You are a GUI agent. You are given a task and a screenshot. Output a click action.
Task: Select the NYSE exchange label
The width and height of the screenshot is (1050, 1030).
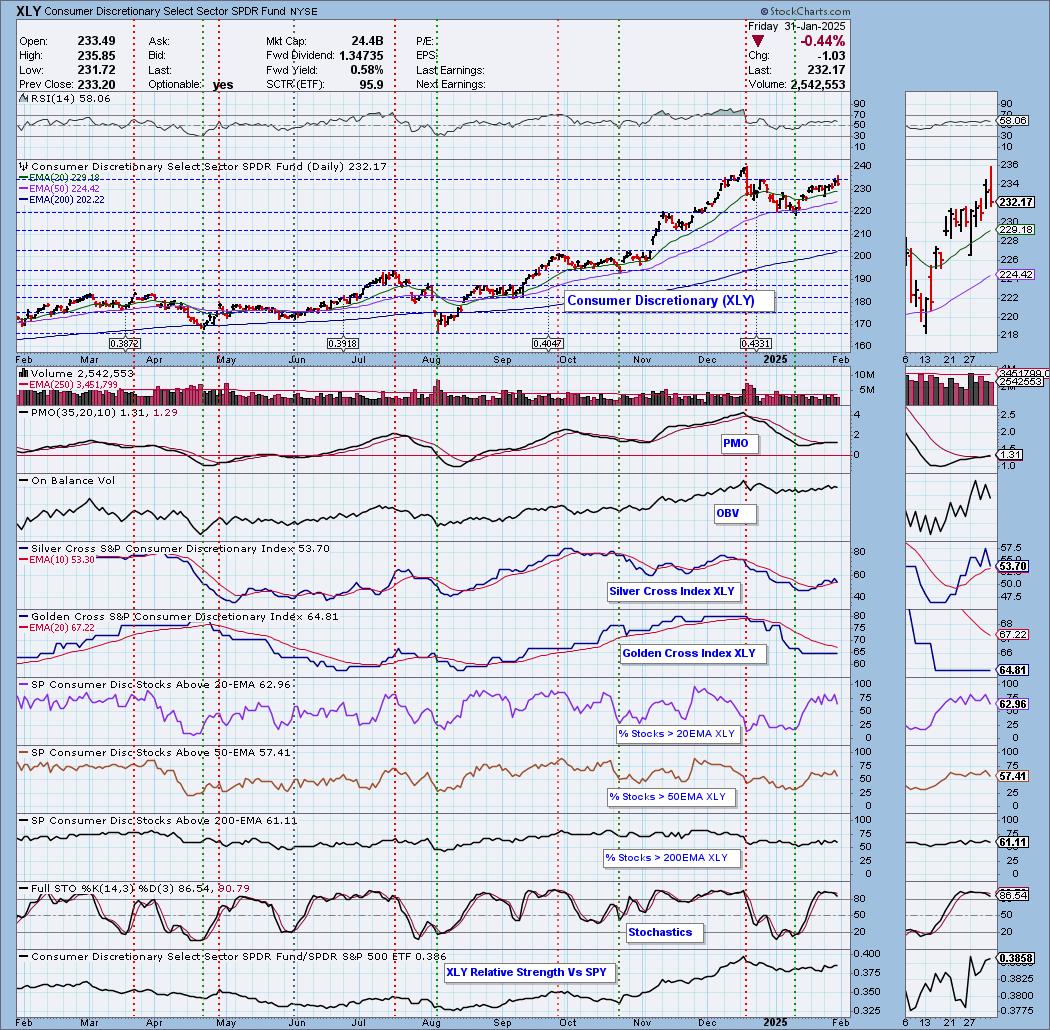coord(305,11)
